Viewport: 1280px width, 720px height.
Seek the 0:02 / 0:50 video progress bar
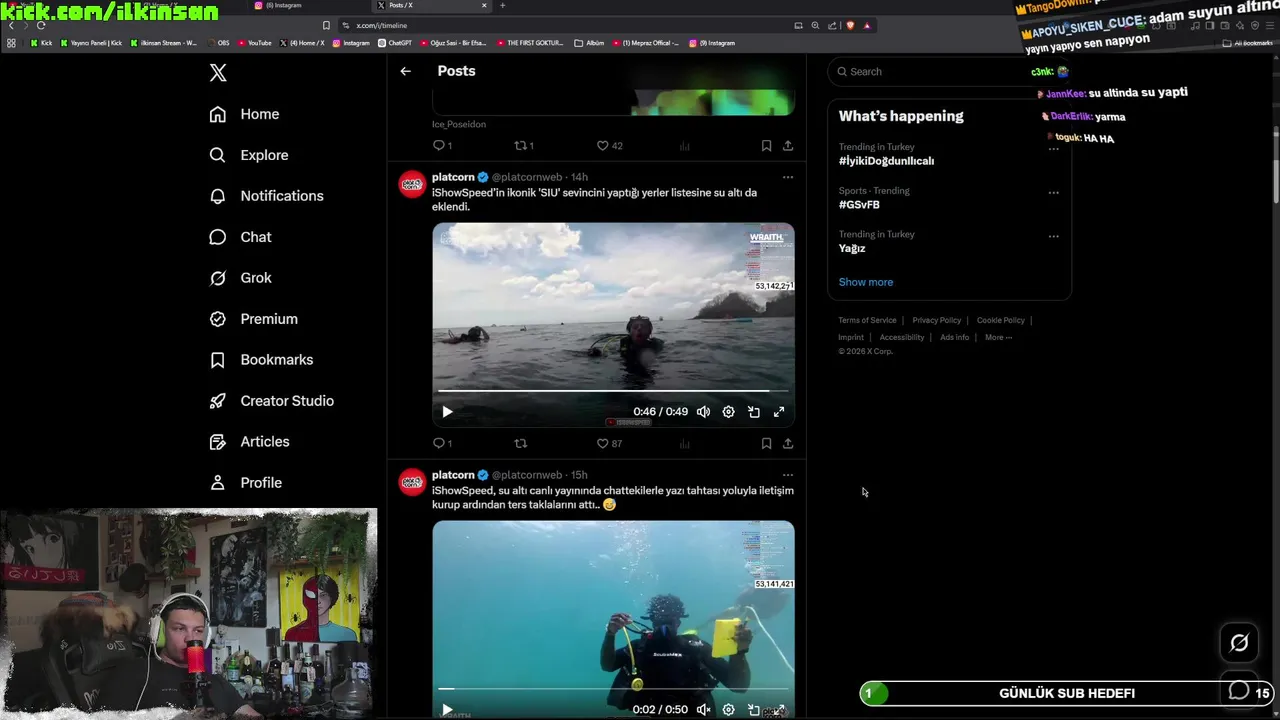[x=613, y=689]
